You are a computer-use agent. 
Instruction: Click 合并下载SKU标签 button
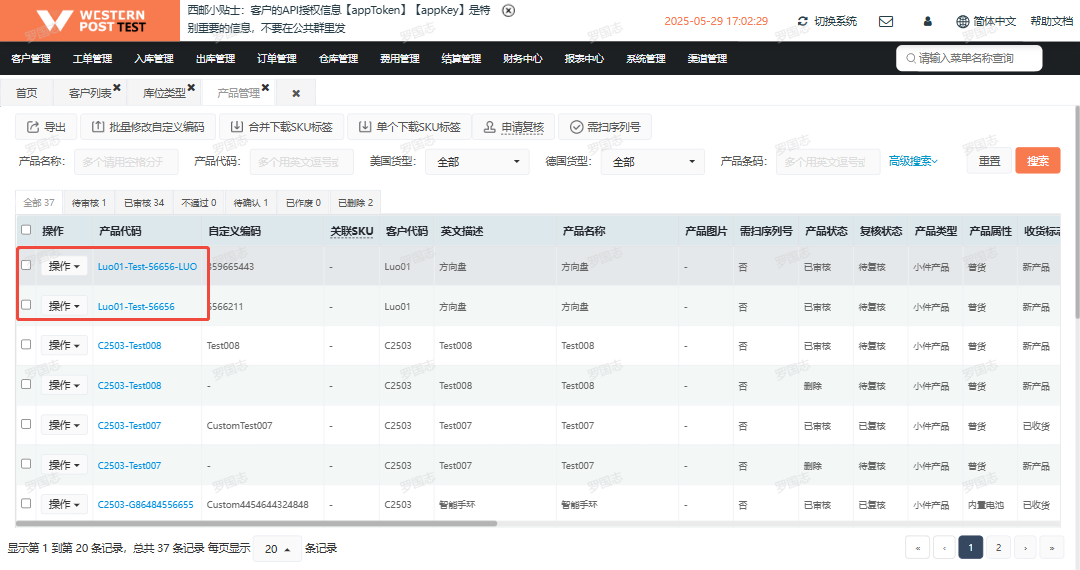(x=281, y=127)
